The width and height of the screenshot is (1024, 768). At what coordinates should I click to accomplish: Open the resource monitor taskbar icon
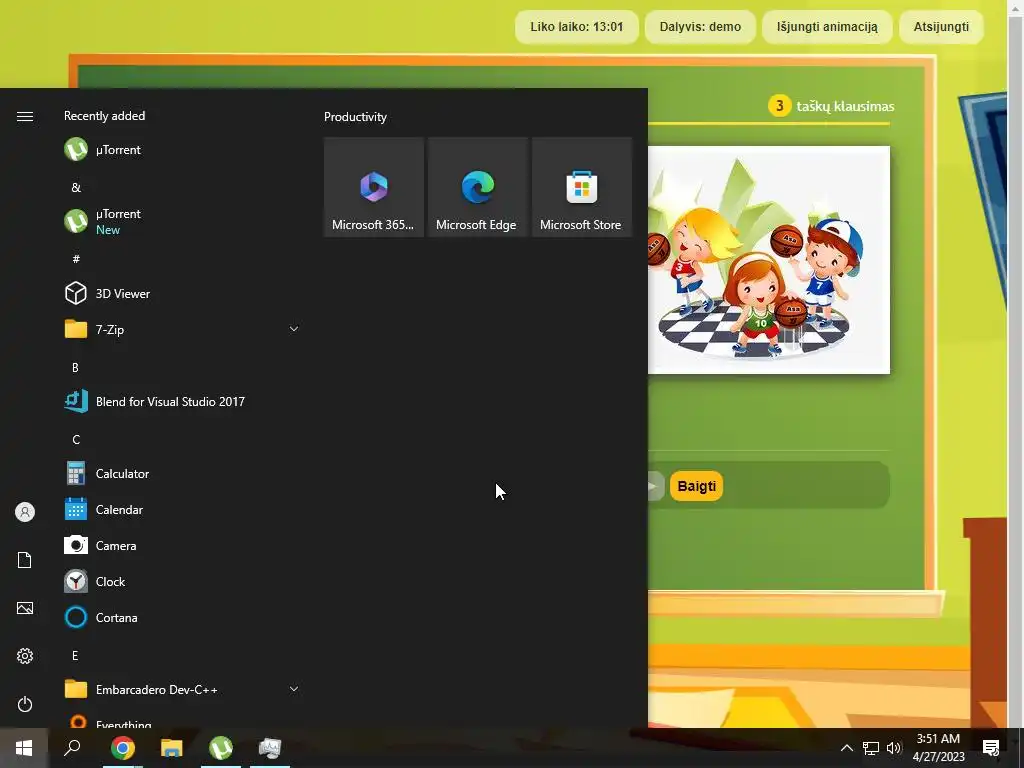pos(270,748)
